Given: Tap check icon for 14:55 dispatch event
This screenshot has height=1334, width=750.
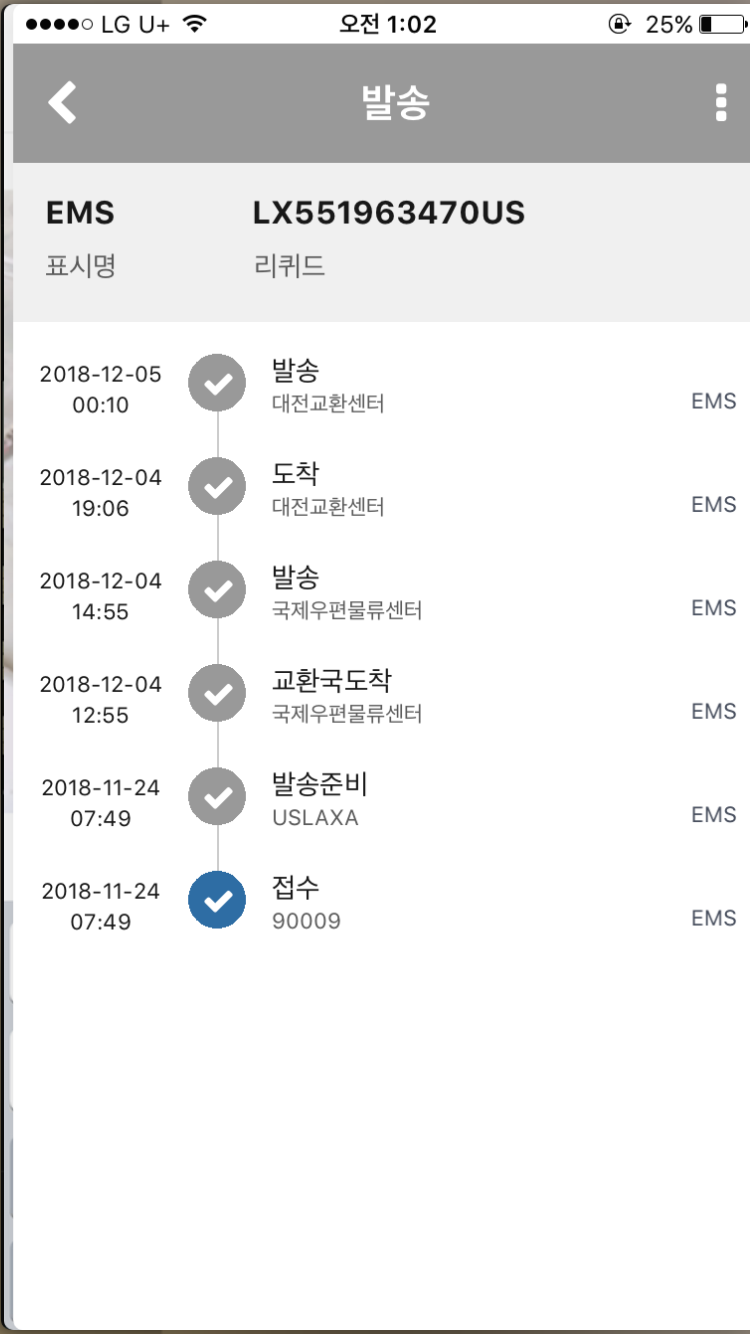Looking at the screenshot, I should coord(217,590).
